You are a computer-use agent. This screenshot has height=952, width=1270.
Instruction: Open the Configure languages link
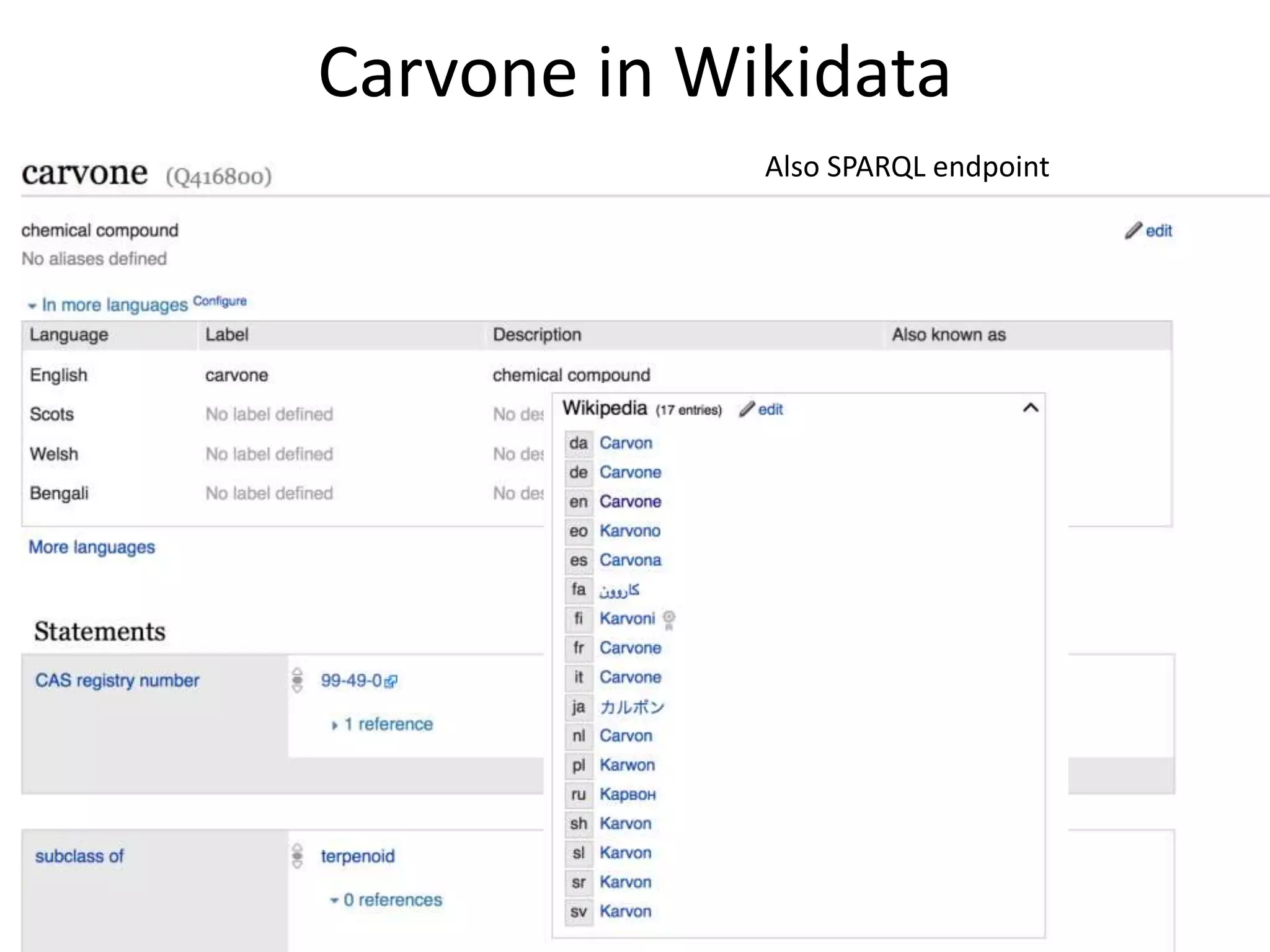coord(220,301)
